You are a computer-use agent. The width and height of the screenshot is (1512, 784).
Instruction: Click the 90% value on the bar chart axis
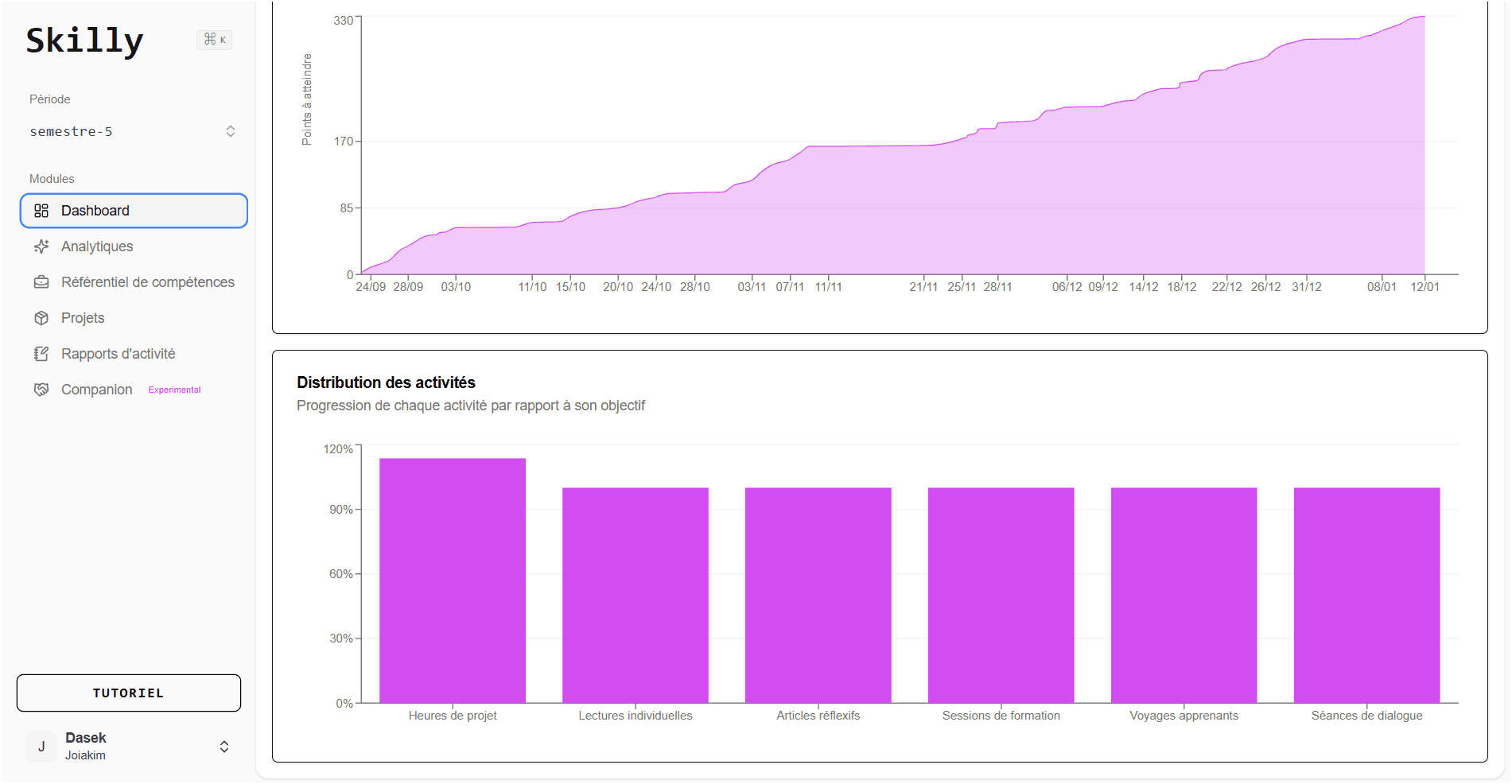click(x=341, y=510)
